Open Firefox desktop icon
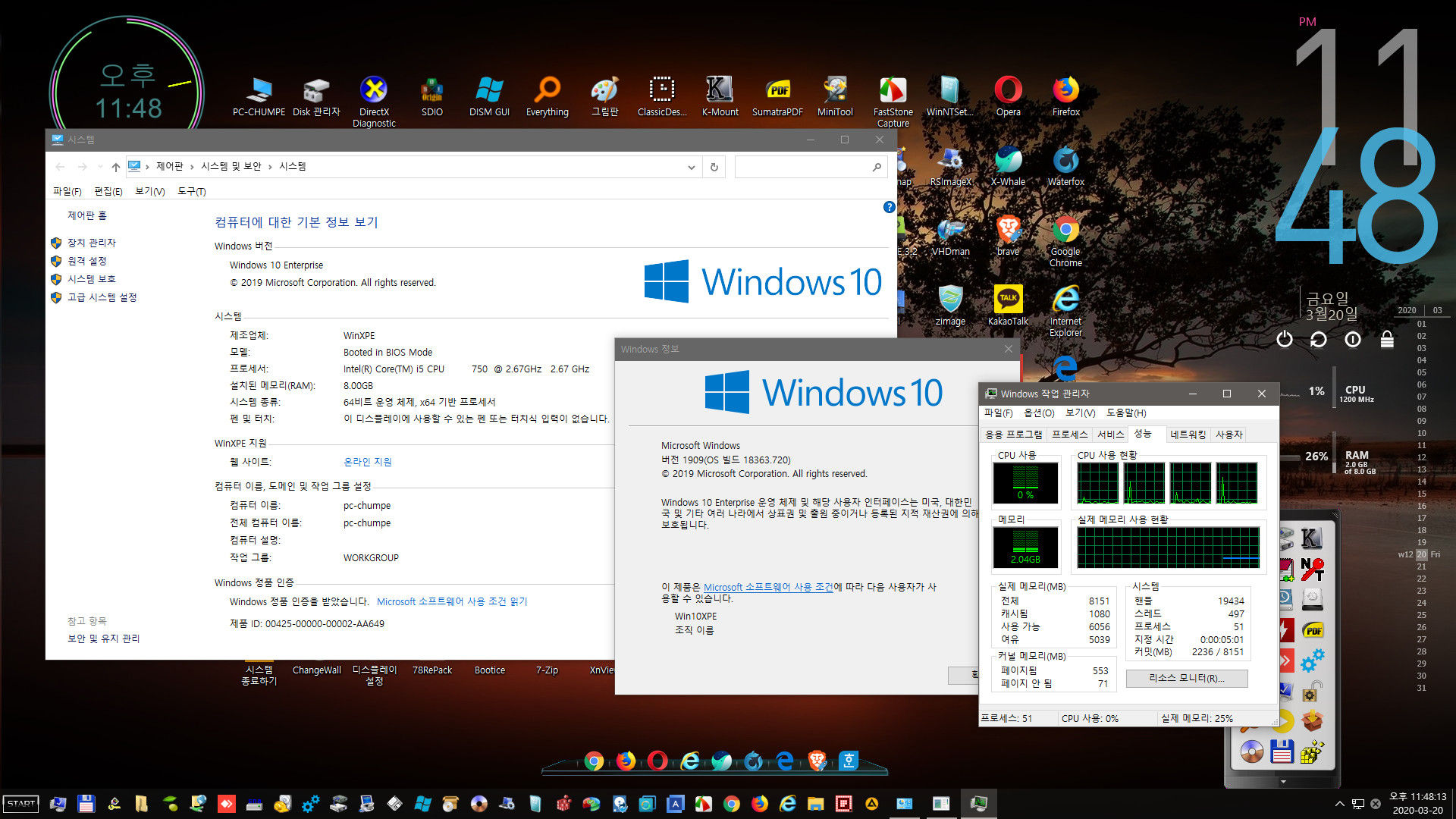This screenshot has height=819, width=1456. click(x=1065, y=97)
